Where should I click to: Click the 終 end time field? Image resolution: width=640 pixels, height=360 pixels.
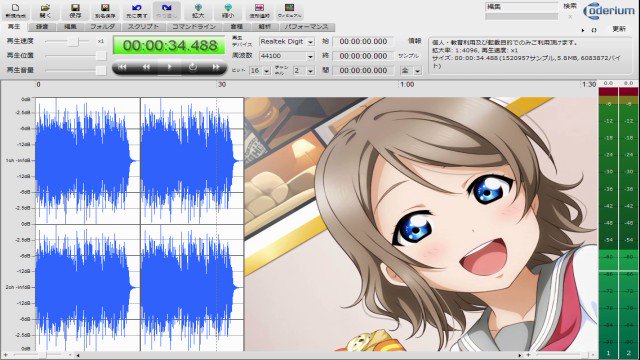click(x=363, y=56)
